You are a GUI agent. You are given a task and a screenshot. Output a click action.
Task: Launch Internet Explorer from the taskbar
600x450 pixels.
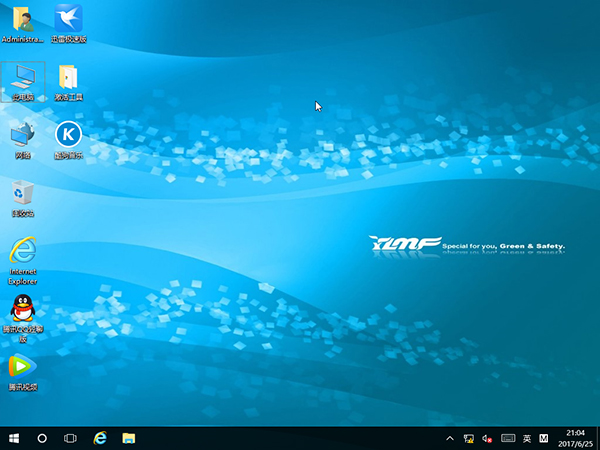tap(100, 438)
